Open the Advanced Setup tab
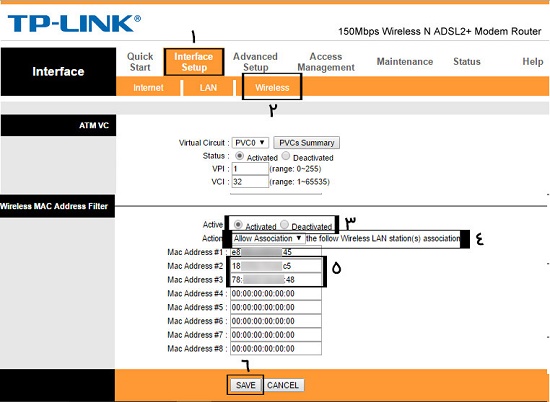 point(255,62)
